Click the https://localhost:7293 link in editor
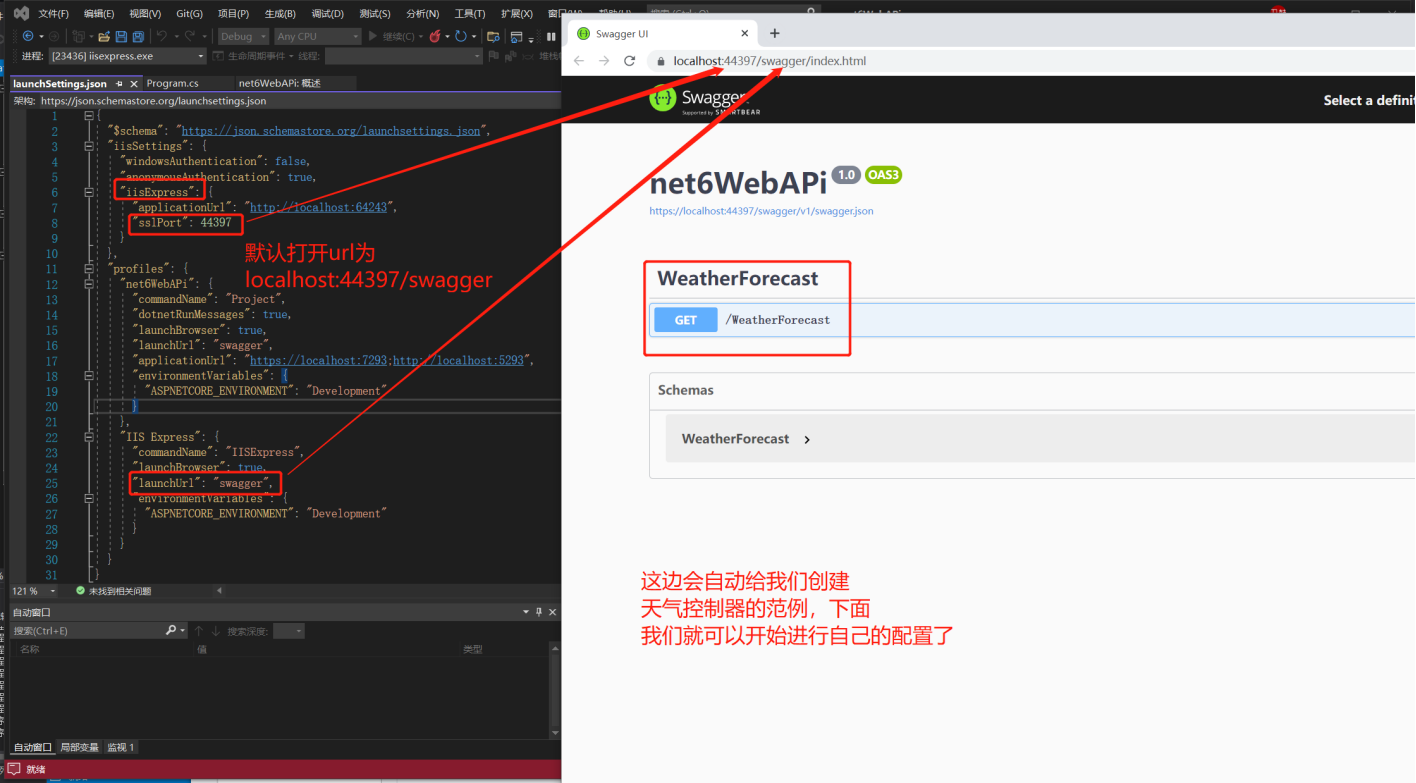 coord(319,360)
